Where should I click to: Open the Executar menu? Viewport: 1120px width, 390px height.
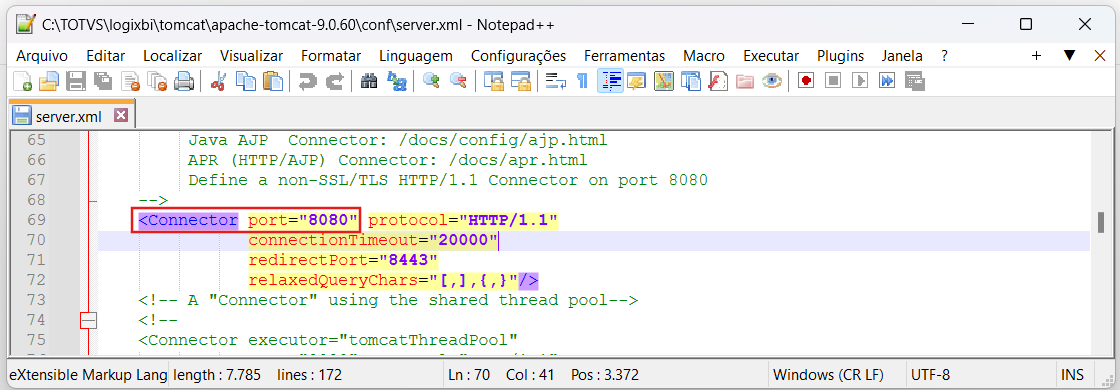click(x=771, y=56)
